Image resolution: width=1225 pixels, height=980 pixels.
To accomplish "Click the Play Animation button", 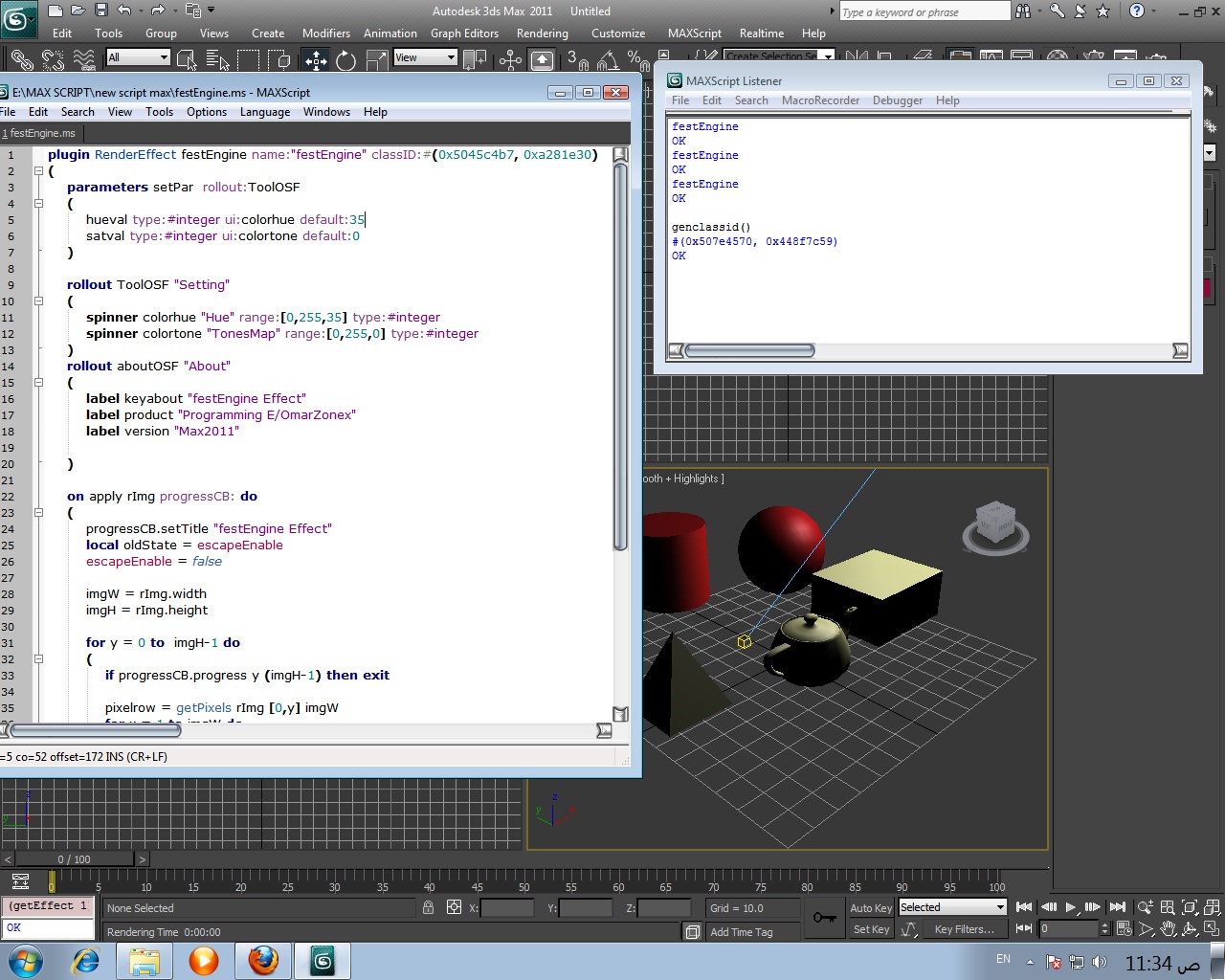I will tap(1071, 907).
